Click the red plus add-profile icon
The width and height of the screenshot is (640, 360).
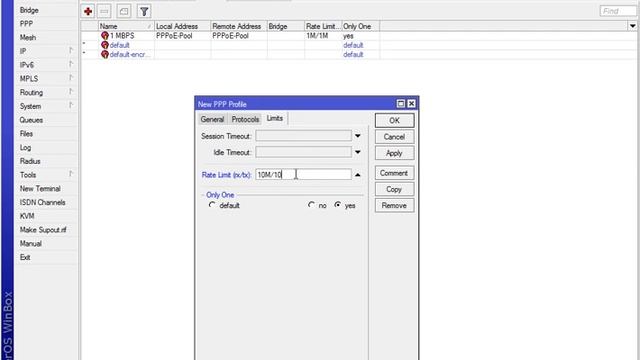tap(88, 11)
